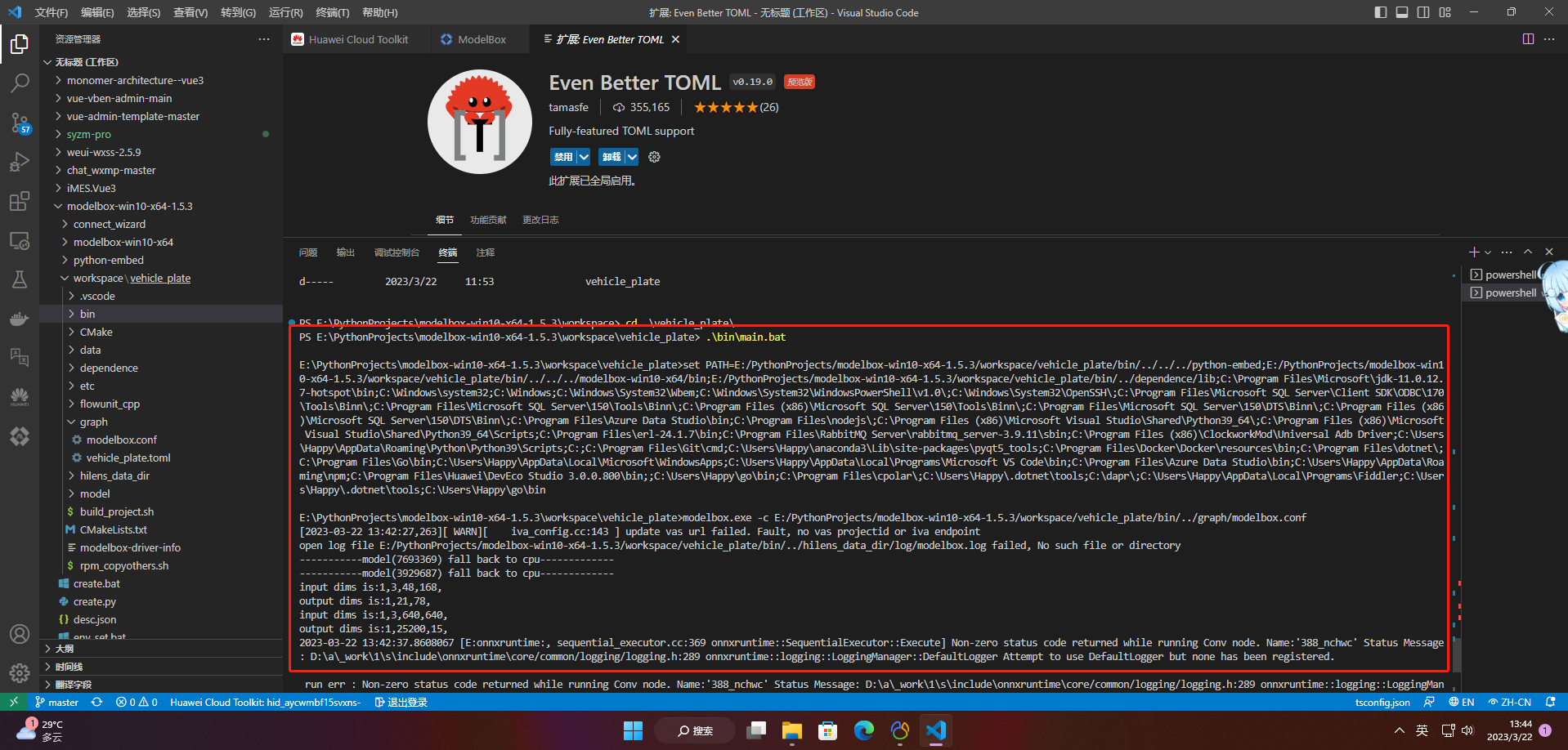Open the Testing flask view
This screenshot has height=750, width=1568.
click(x=20, y=279)
